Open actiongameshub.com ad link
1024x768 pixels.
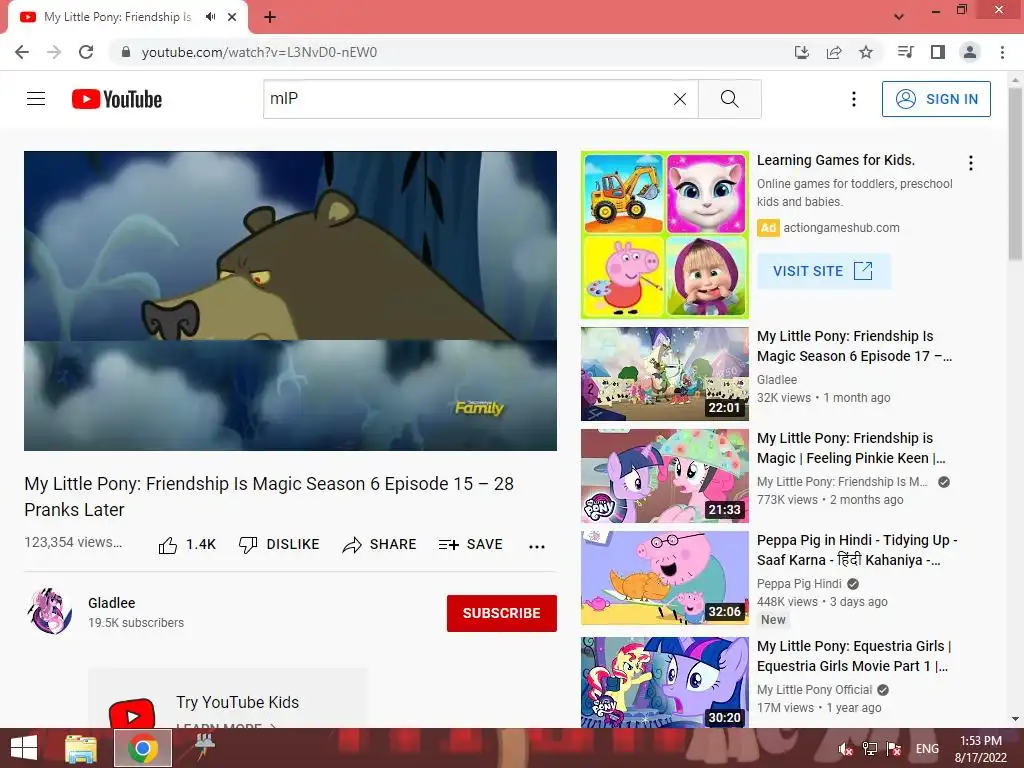[x=841, y=228]
